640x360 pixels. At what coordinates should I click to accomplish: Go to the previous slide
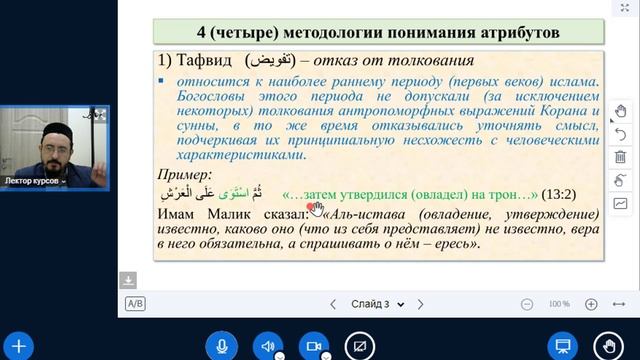click(333, 304)
